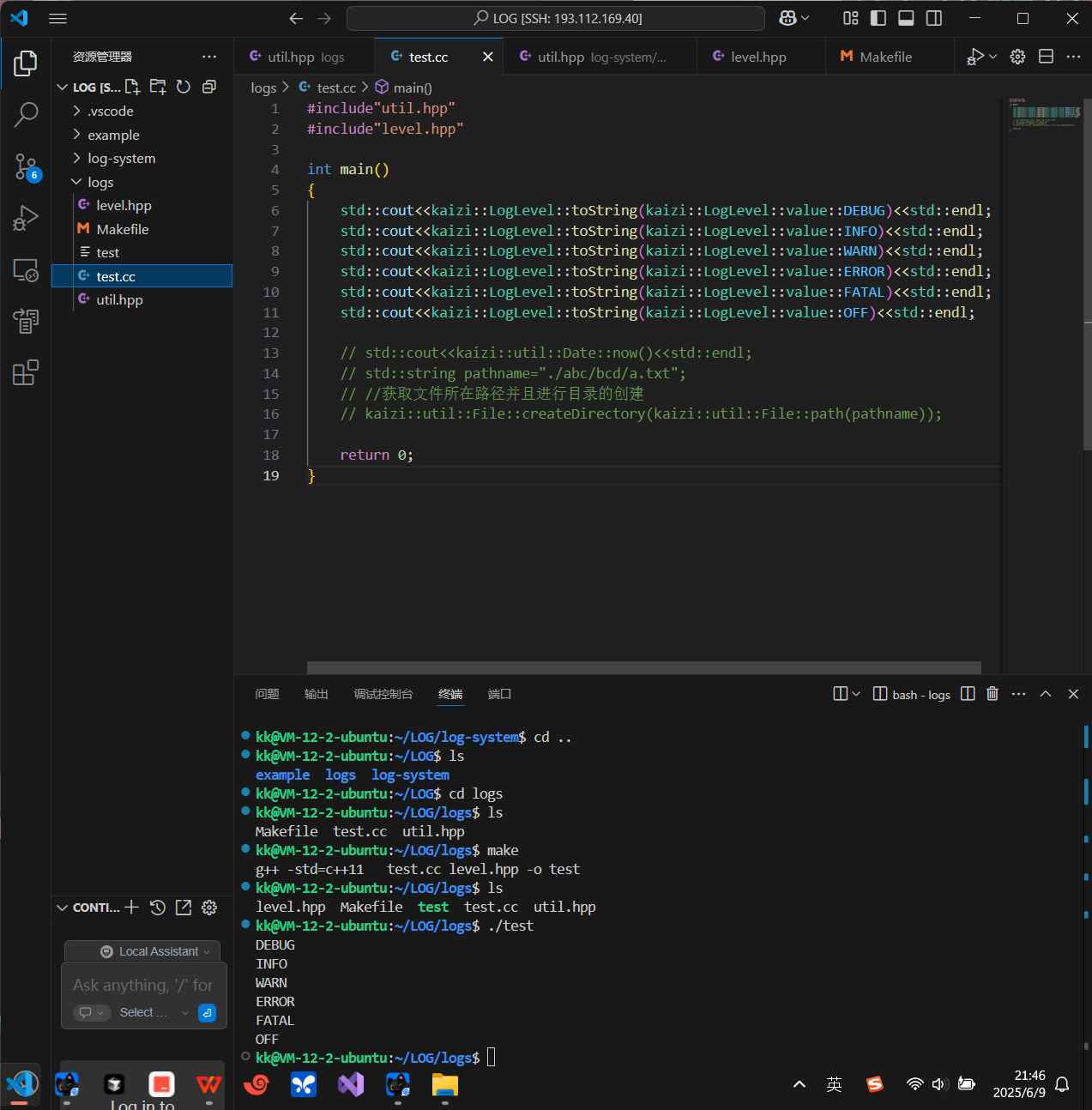Switch to util.hpp logs tab
This screenshot has height=1110, width=1092.
point(305,57)
